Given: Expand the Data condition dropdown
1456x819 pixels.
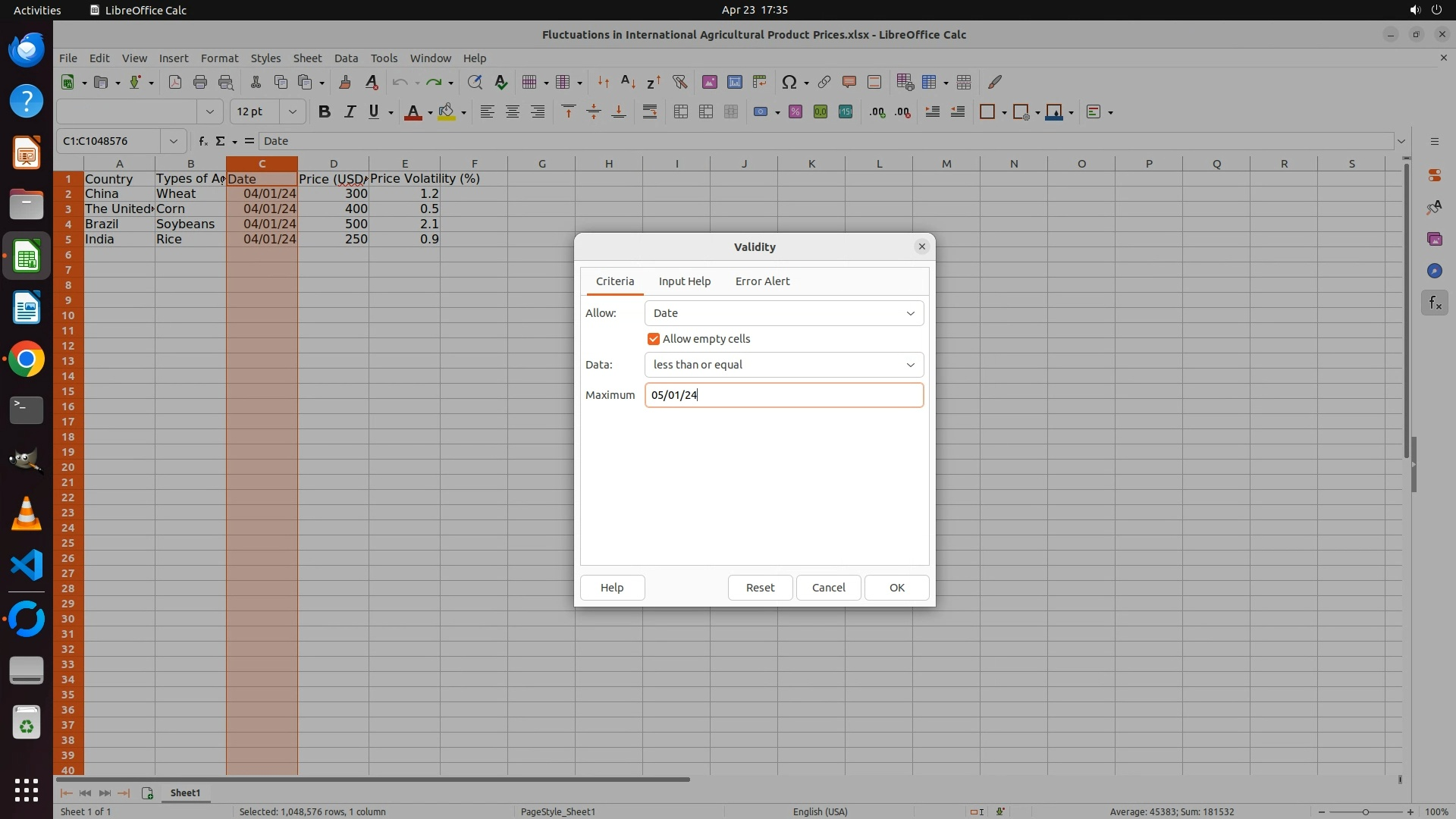Looking at the screenshot, I should pyautogui.click(x=783, y=365).
